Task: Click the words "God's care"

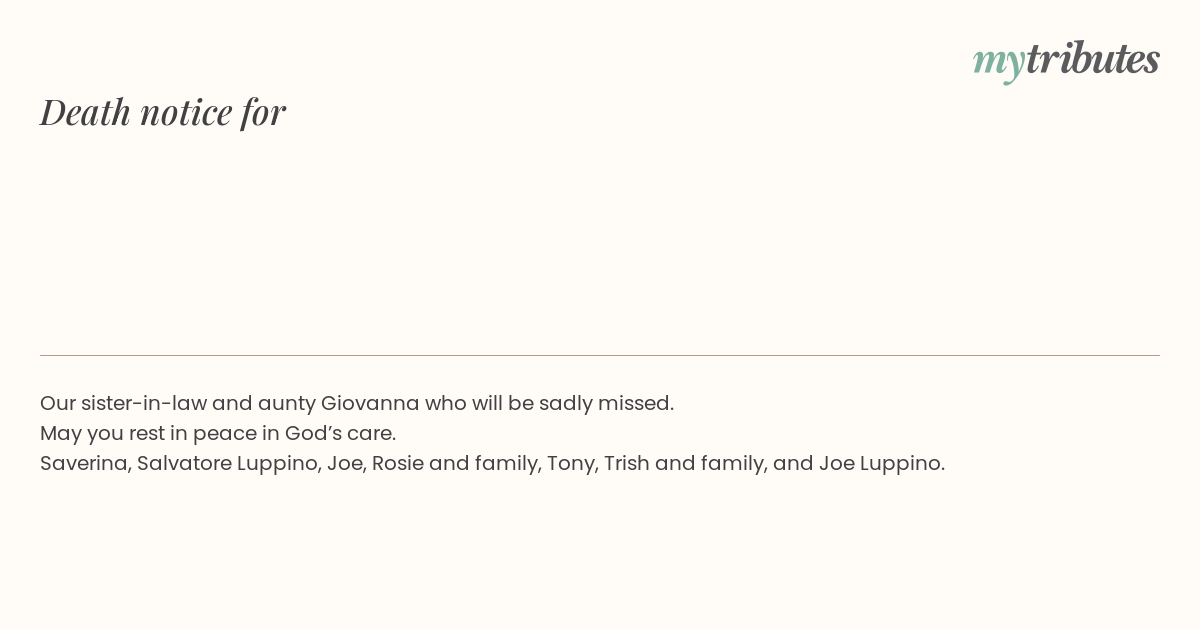Action: tap(340, 433)
